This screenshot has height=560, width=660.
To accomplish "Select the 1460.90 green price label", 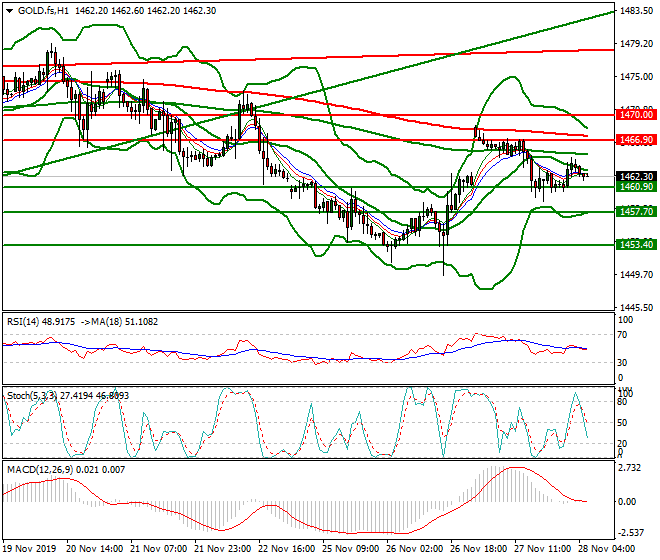I will (x=636, y=187).
